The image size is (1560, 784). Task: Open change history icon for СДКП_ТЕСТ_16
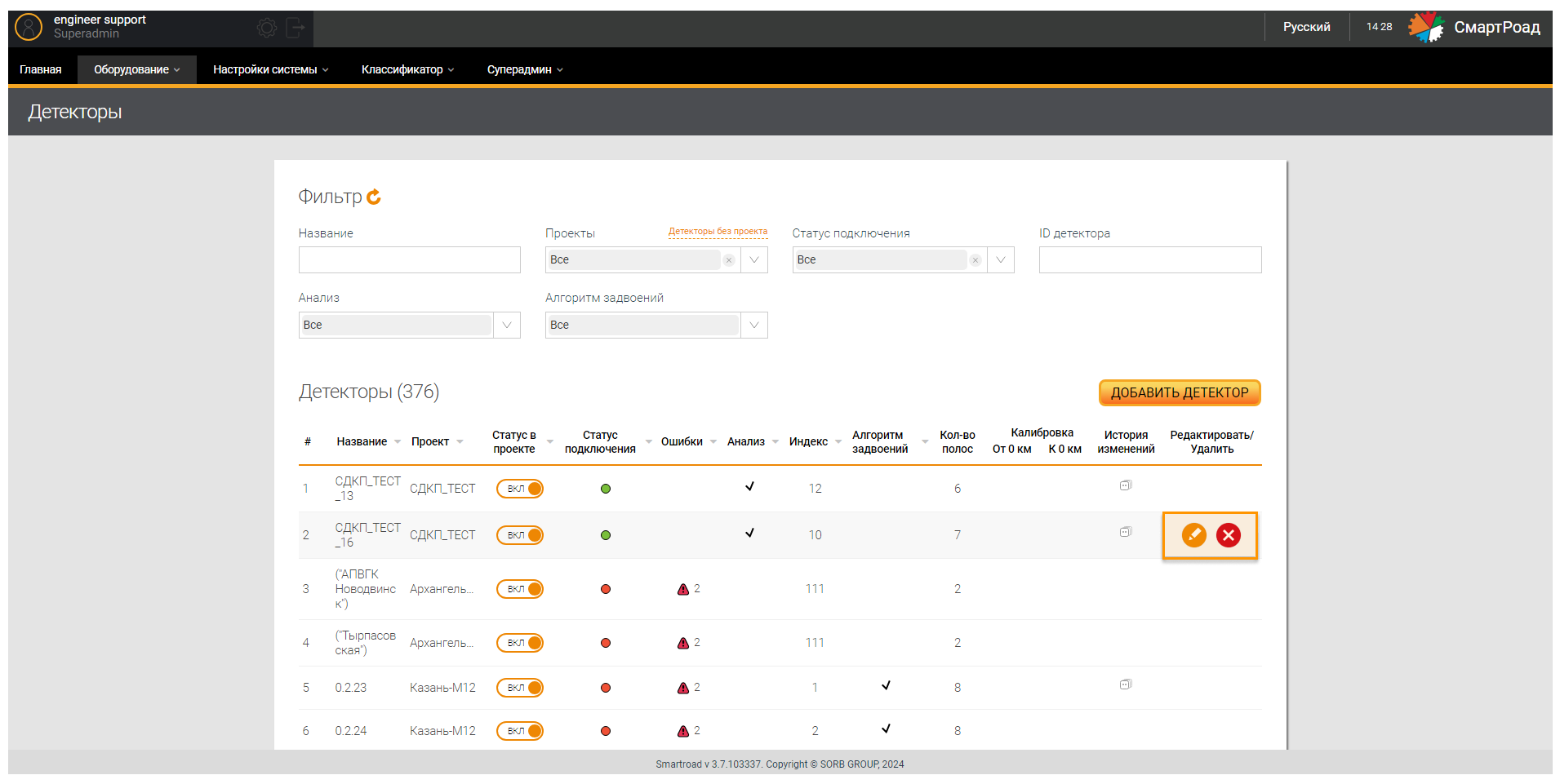point(1126,532)
